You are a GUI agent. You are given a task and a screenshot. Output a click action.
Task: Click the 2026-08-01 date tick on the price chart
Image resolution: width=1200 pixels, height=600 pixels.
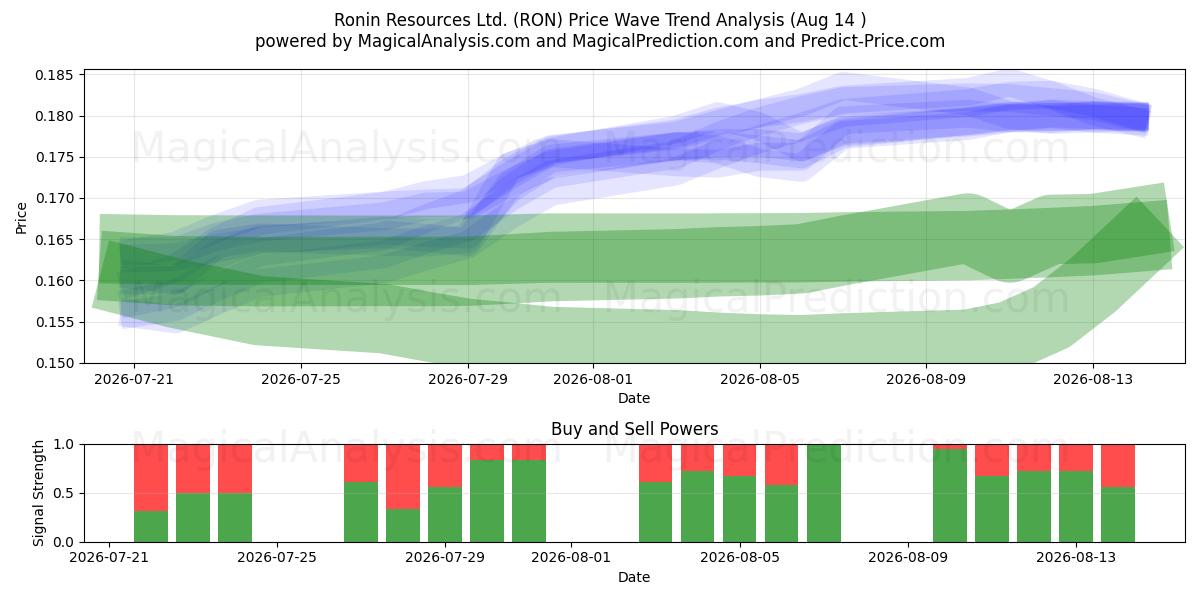(x=593, y=380)
